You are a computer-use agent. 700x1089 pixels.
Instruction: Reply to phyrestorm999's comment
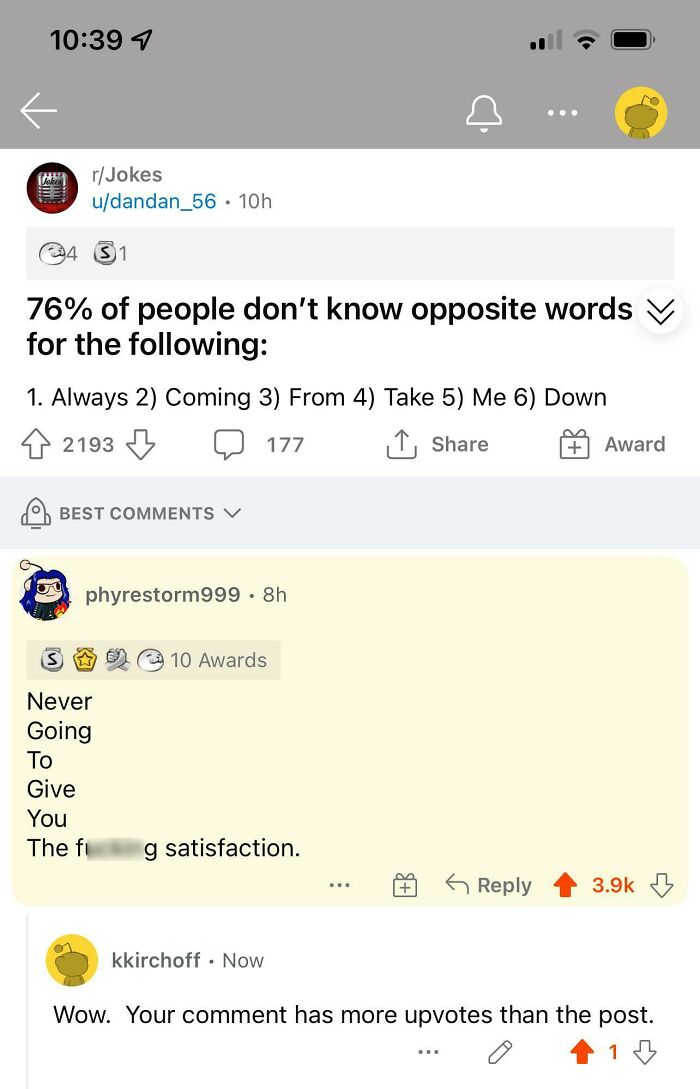[x=488, y=885]
